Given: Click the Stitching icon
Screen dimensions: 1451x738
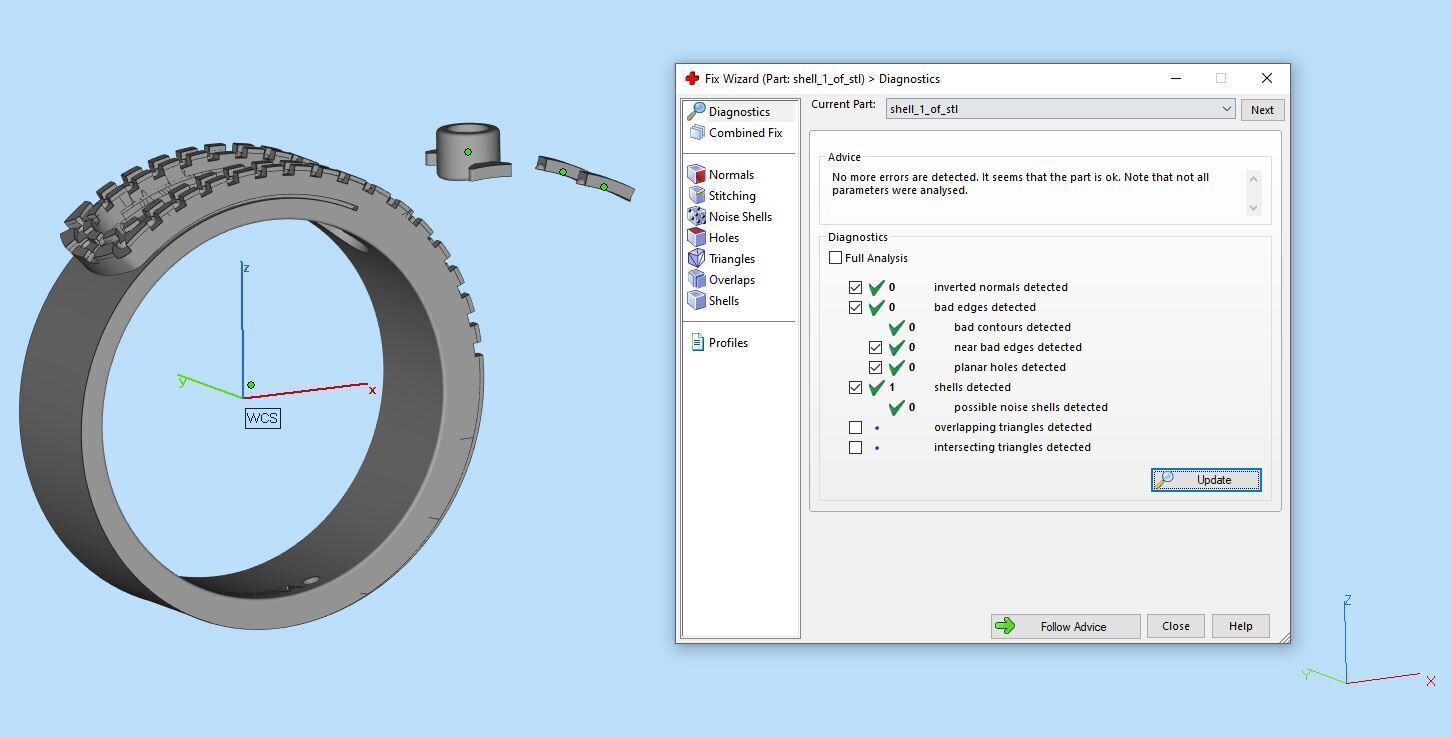Looking at the screenshot, I should coord(696,195).
